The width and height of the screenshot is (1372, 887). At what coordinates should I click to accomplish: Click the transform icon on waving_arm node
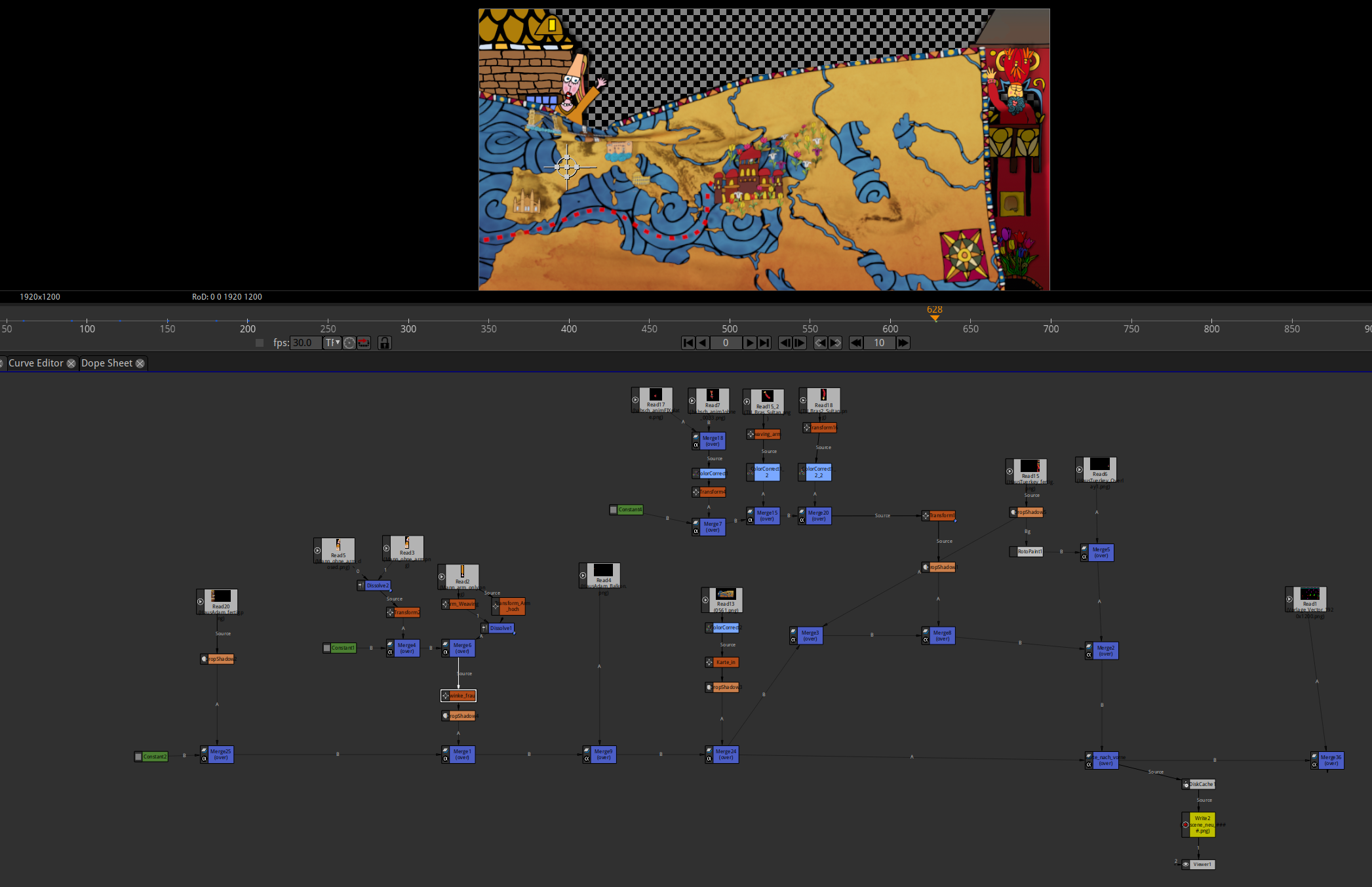point(751,434)
